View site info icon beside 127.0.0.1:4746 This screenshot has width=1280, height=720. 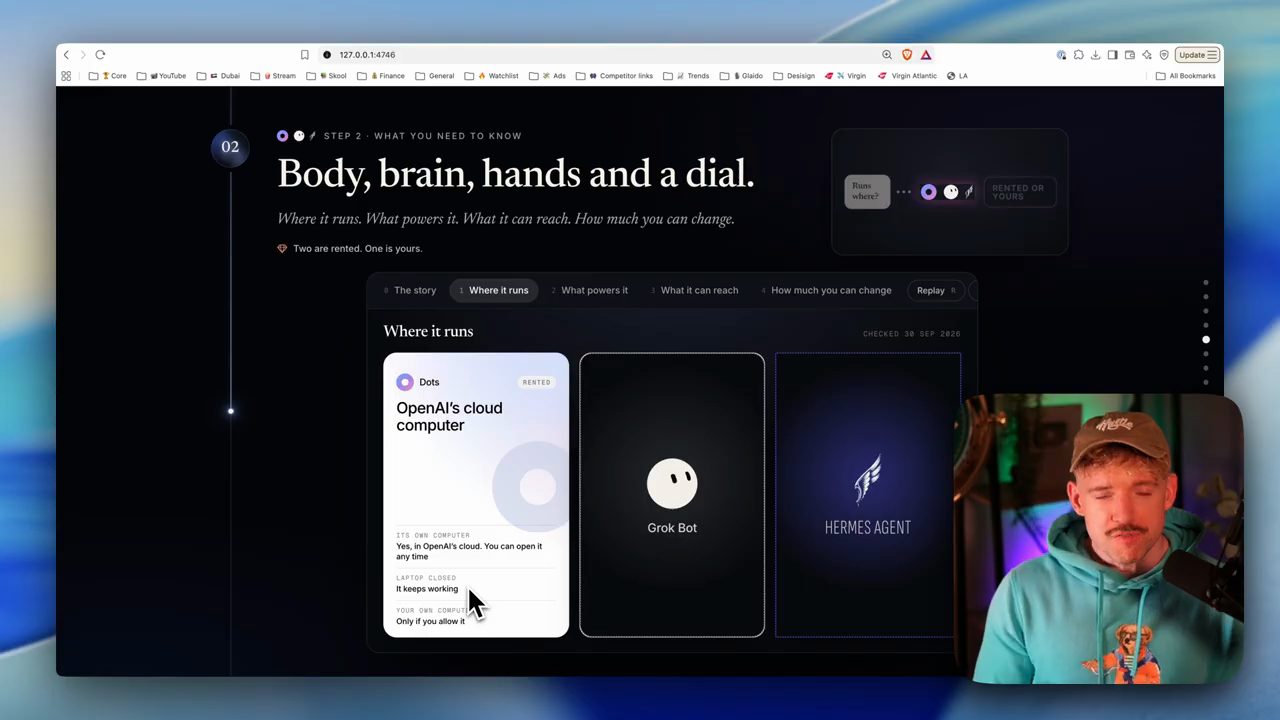tap(327, 55)
